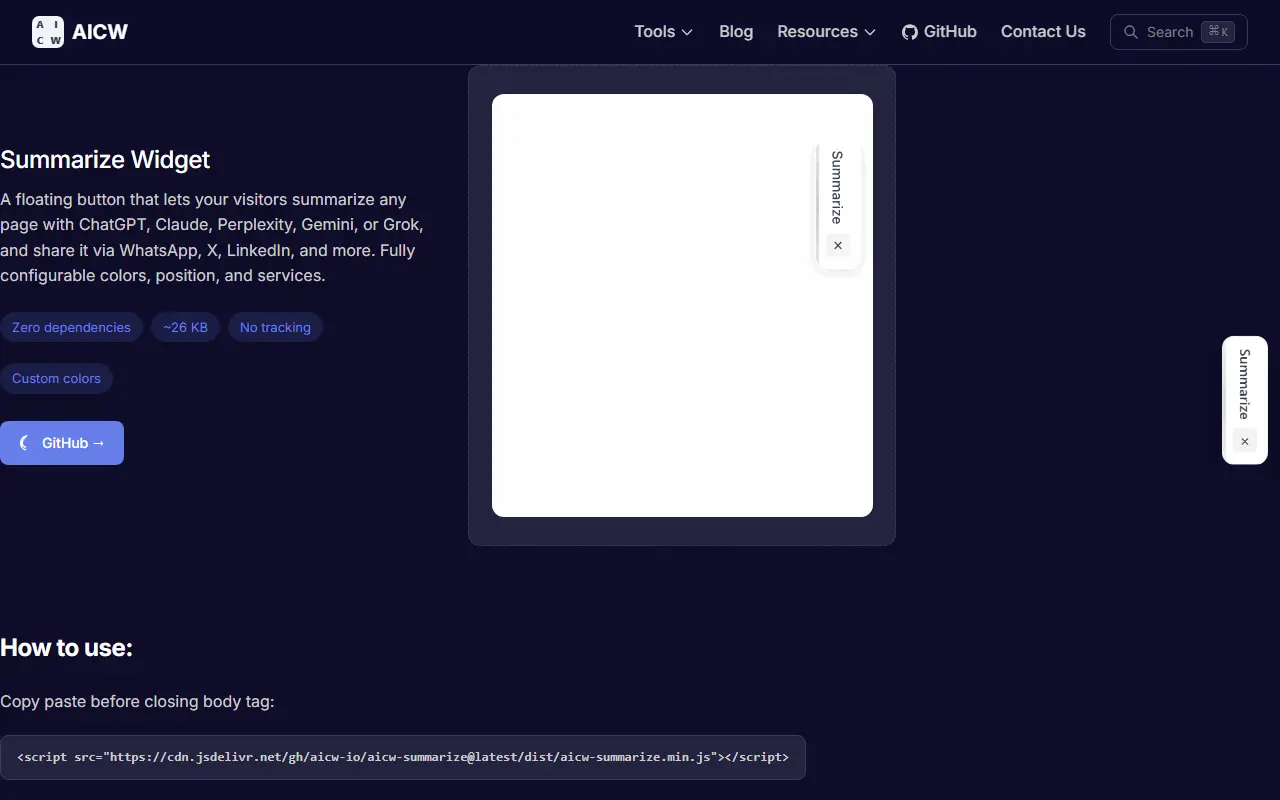1280x800 pixels.
Task: Click the ~26 KB badge
Action: (x=185, y=327)
